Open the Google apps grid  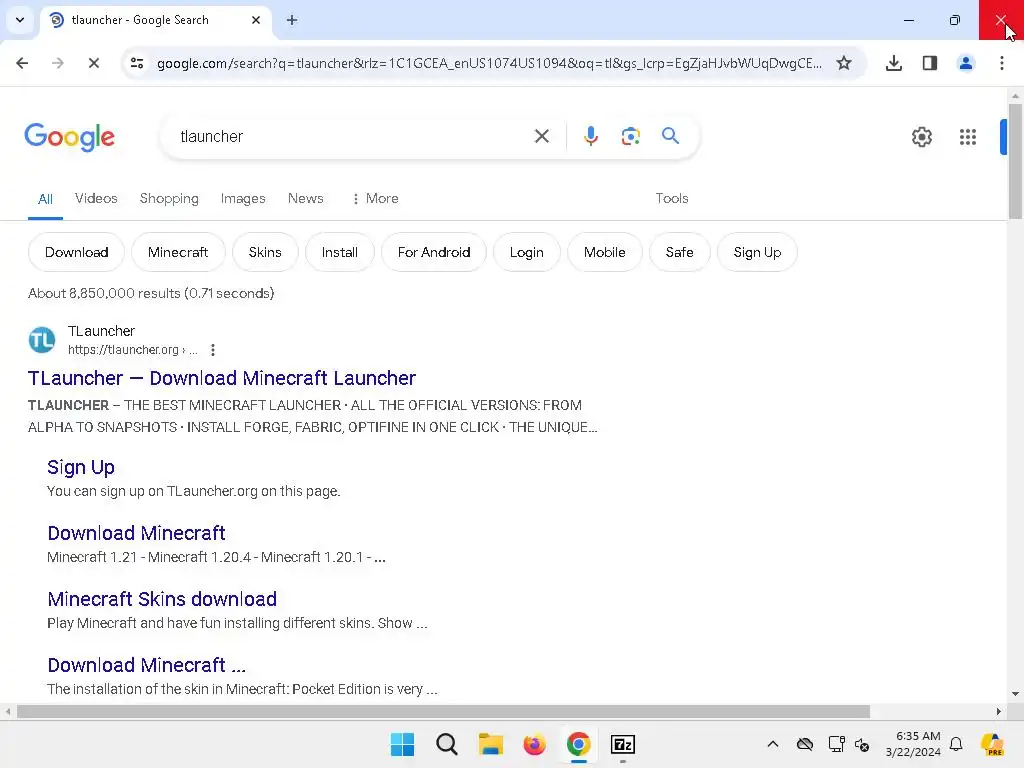(x=967, y=137)
